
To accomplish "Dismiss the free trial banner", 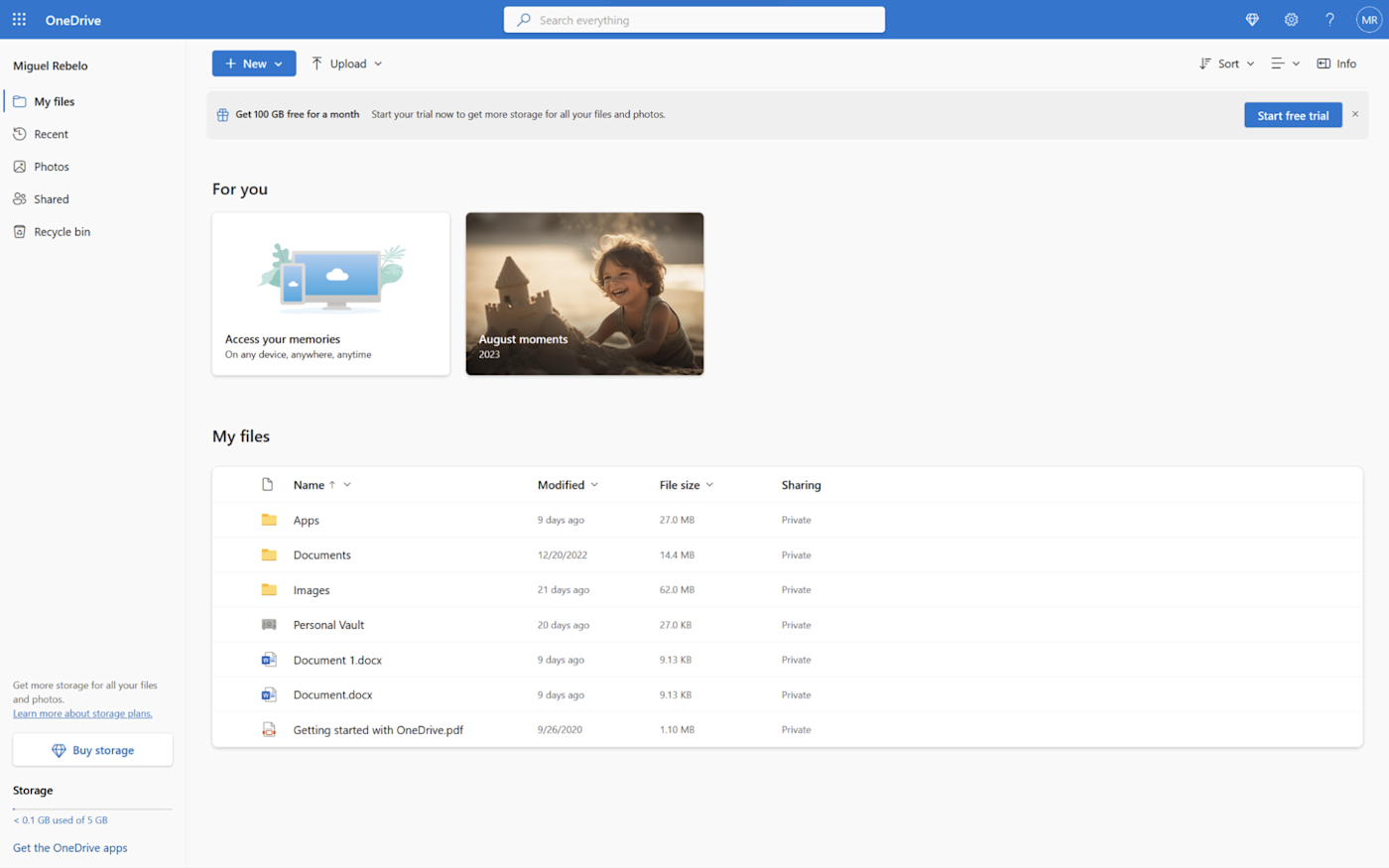I will [x=1355, y=114].
